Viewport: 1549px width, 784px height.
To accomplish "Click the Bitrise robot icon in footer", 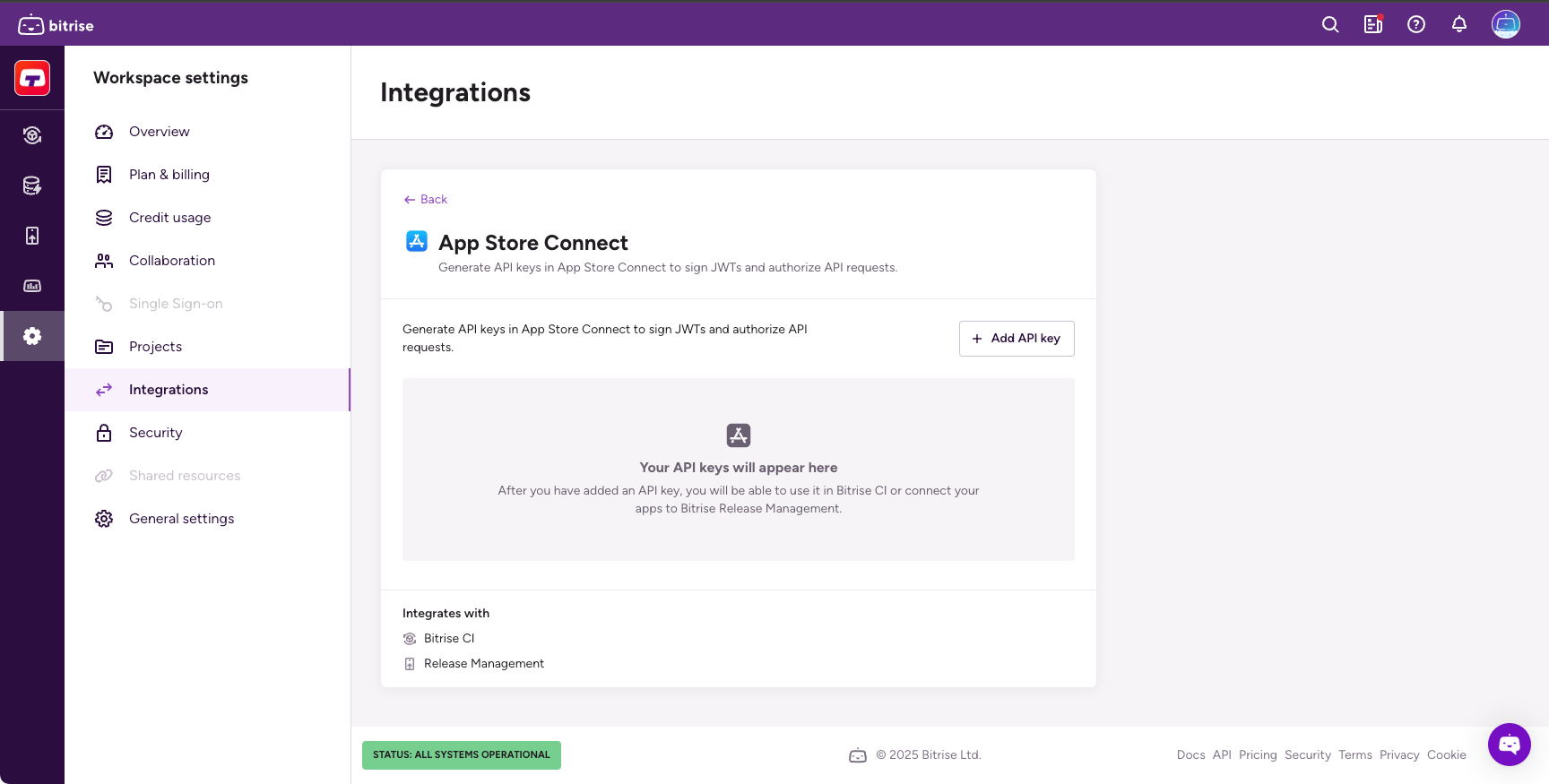I will 858,755.
